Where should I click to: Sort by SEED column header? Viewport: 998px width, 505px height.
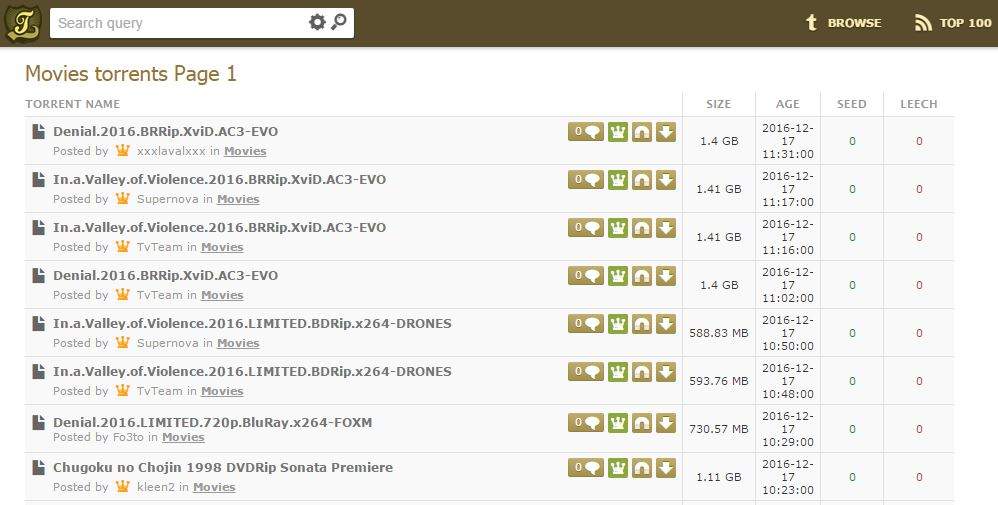852,104
